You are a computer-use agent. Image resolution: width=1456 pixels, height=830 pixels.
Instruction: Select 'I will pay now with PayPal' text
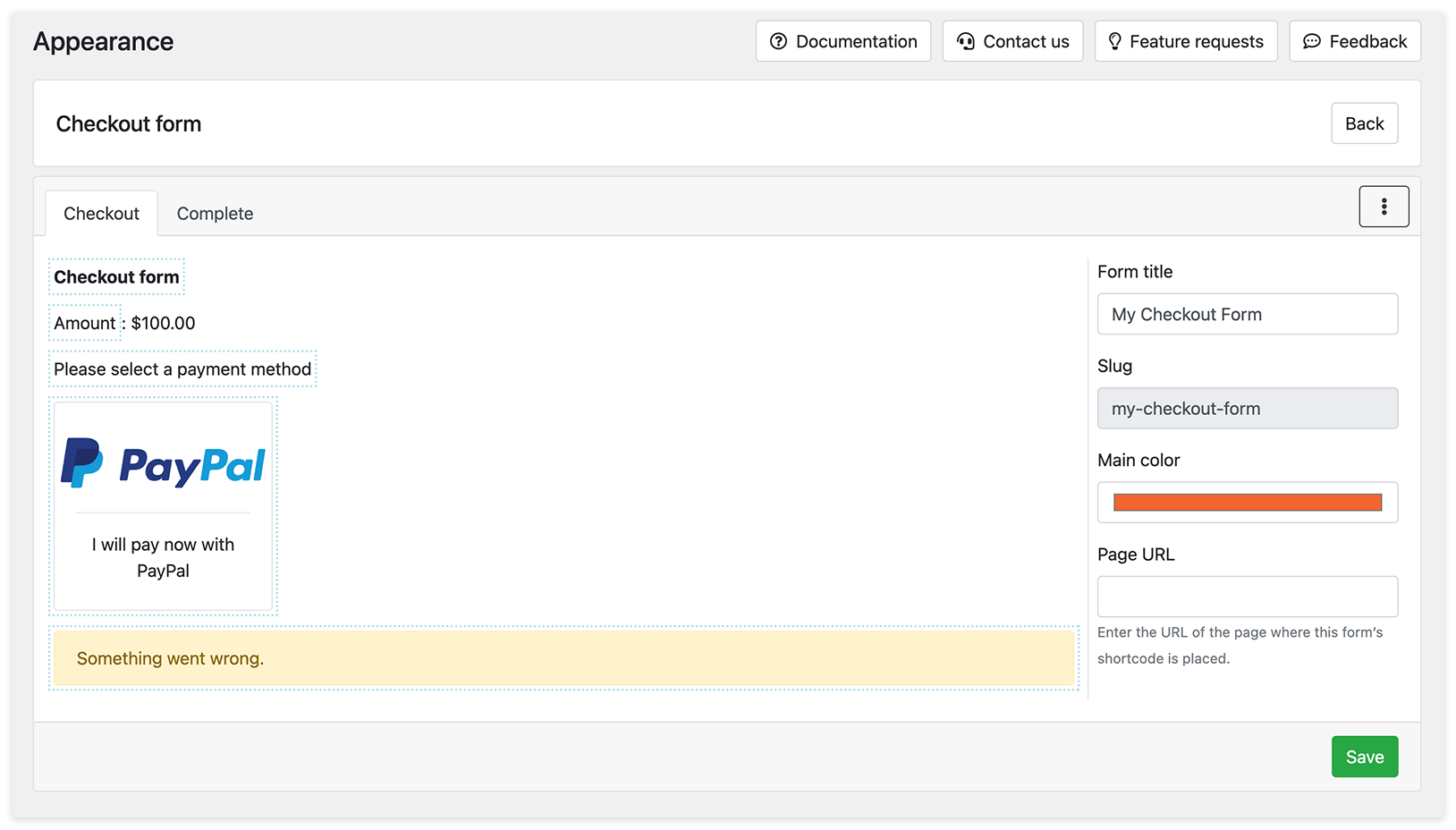point(163,557)
